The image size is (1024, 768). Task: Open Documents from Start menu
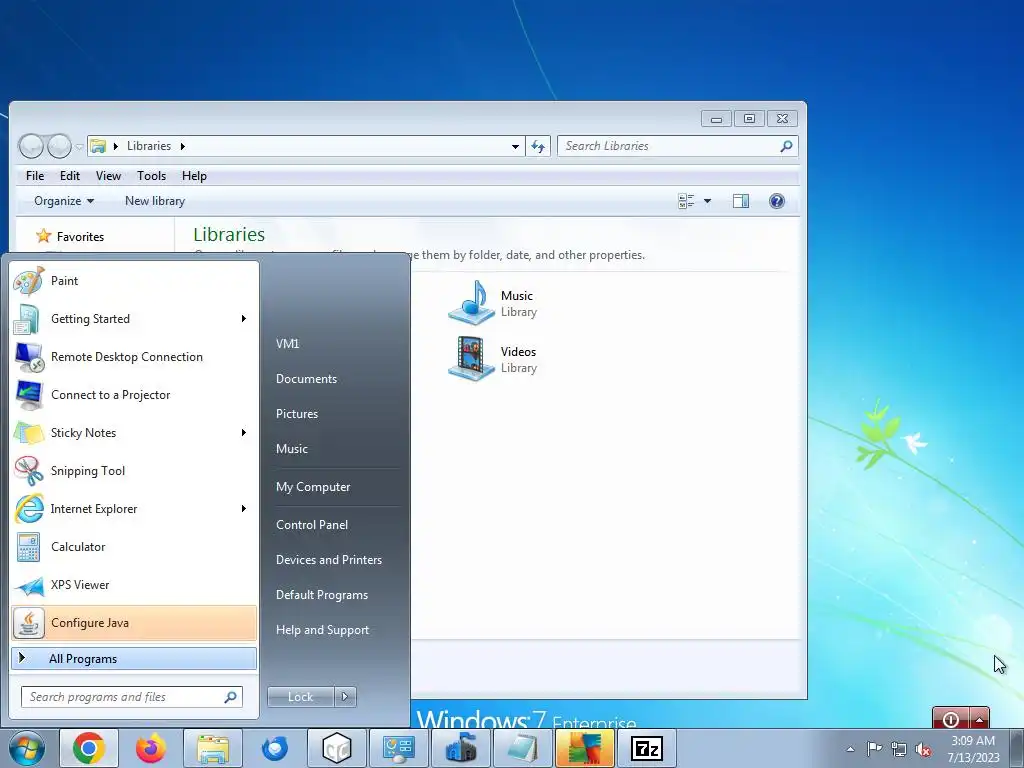click(x=306, y=379)
